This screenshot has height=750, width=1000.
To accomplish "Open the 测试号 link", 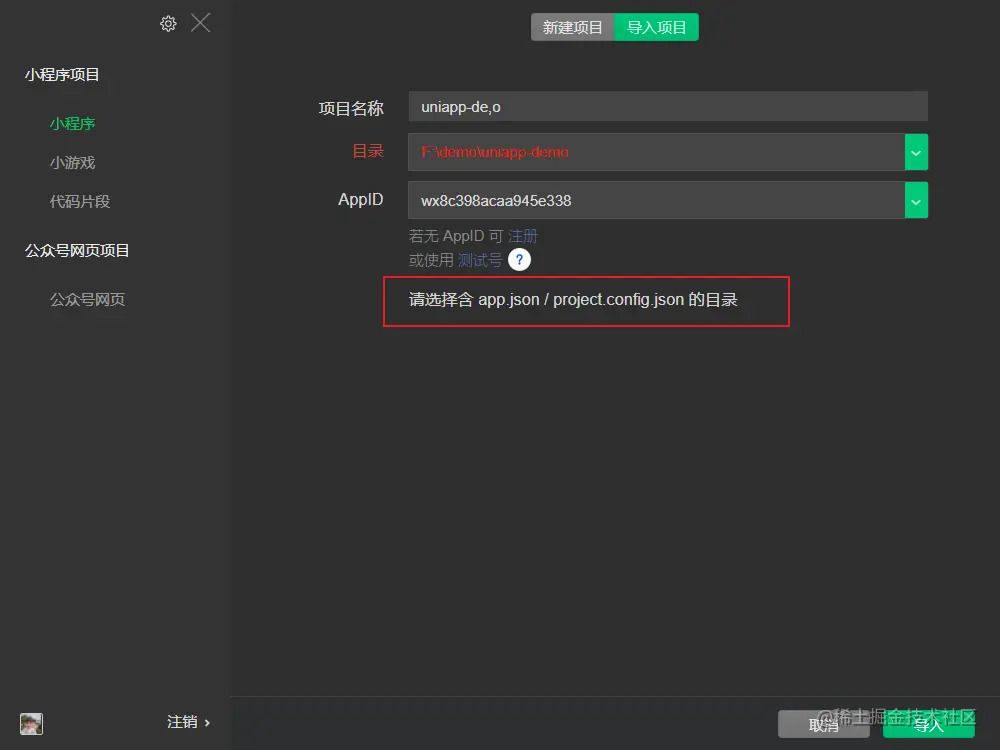I will (x=480, y=260).
